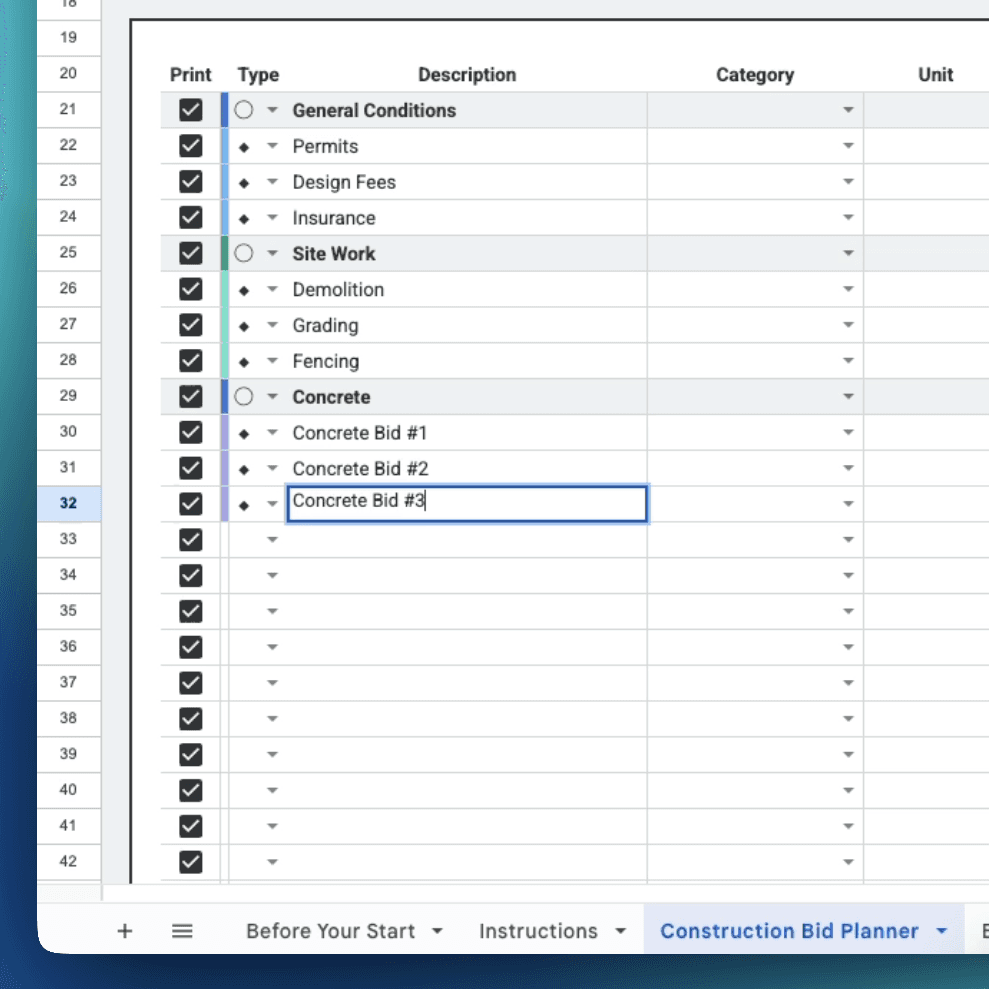
Task: Click the circle type icon beside Concrete
Action: (x=243, y=397)
